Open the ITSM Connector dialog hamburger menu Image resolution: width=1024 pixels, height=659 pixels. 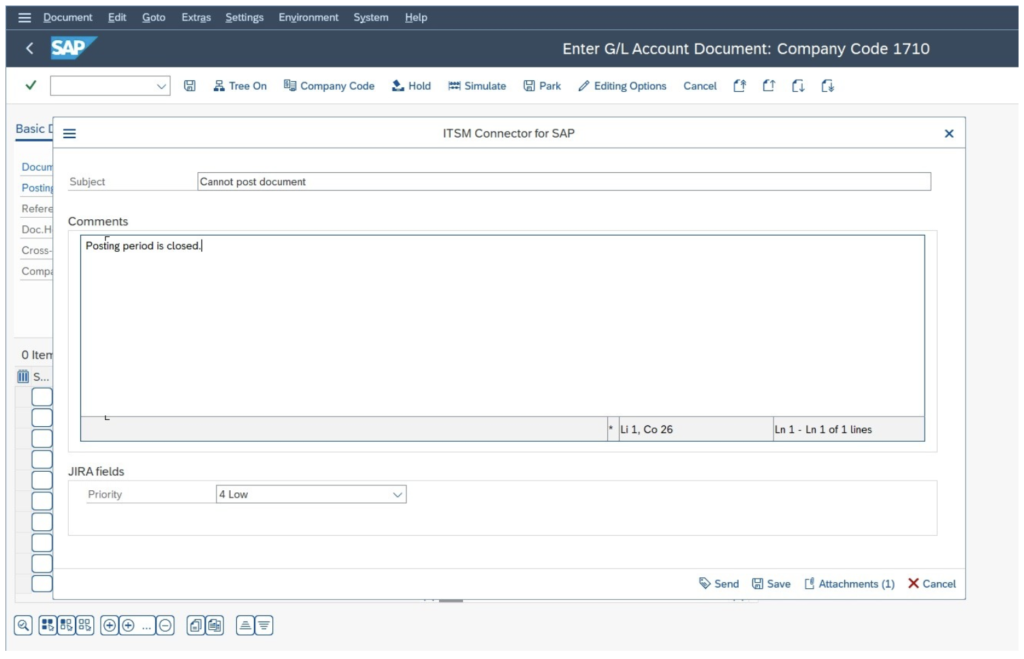pyautogui.click(x=69, y=133)
